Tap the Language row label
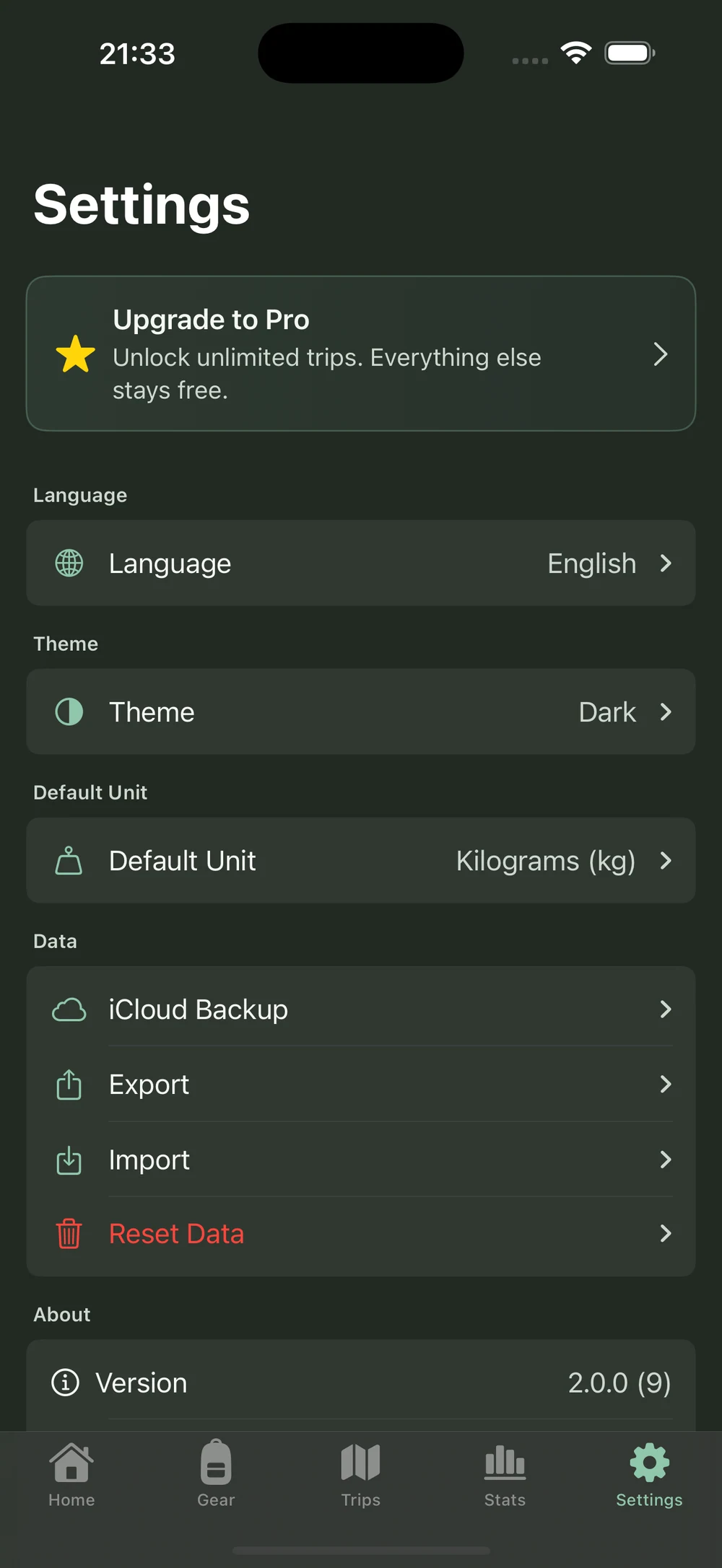The height and width of the screenshot is (1568, 722). tap(170, 564)
